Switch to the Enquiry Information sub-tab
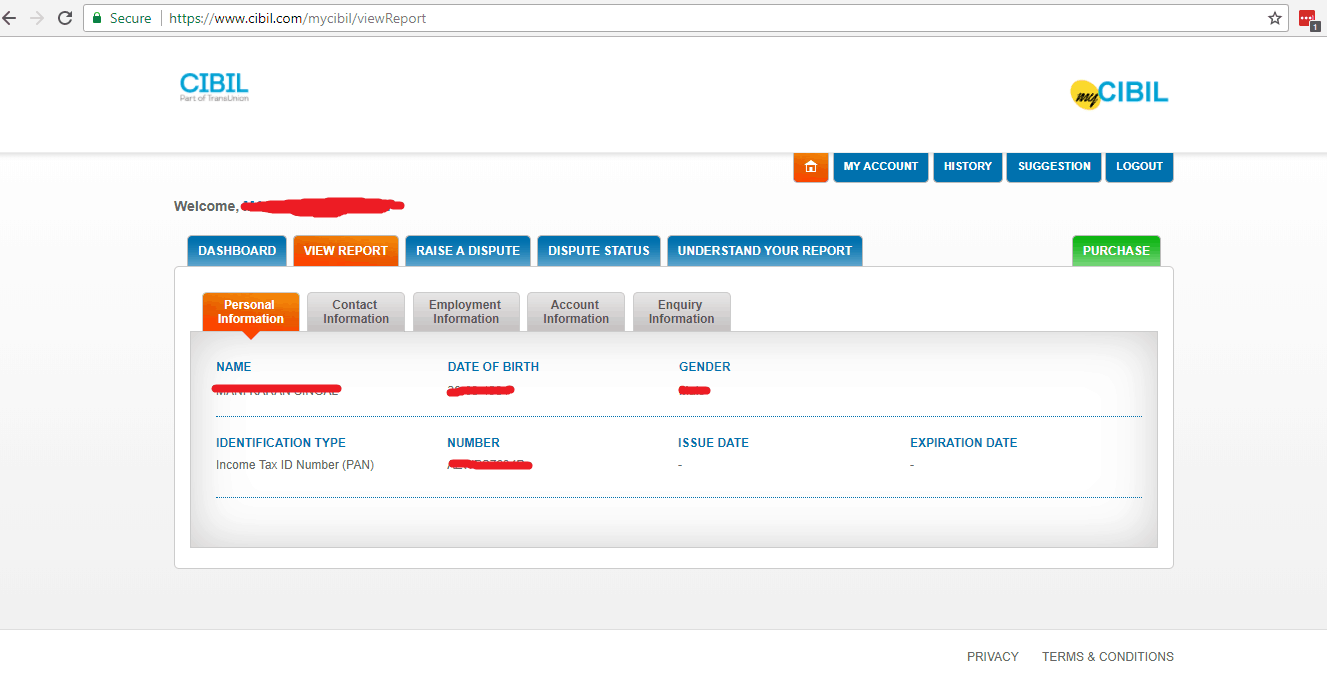Viewport: 1327px width, 679px height. click(681, 312)
